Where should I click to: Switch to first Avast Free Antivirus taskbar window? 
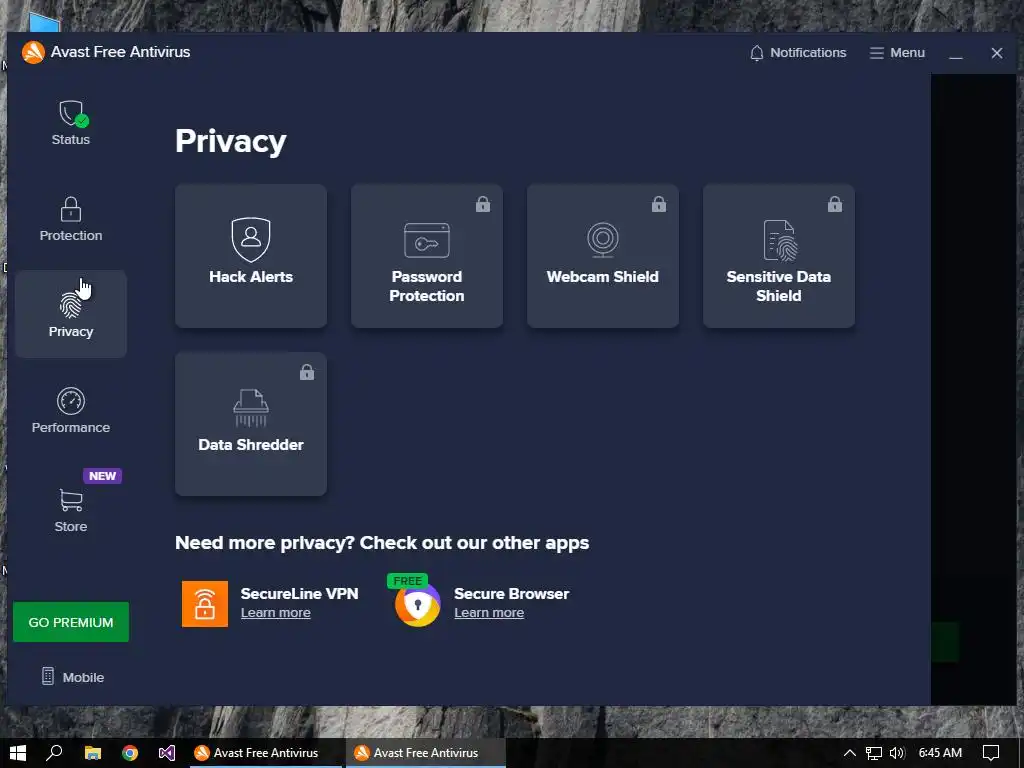[266, 753]
